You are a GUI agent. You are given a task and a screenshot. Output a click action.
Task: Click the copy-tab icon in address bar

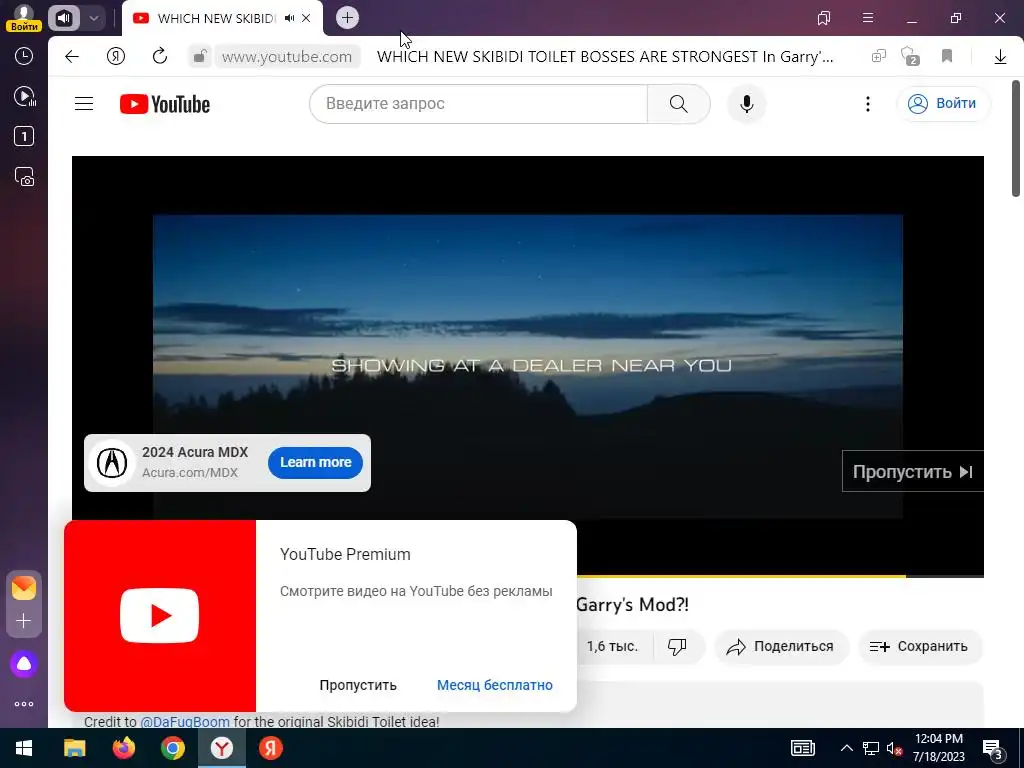click(x=879, y=56)
